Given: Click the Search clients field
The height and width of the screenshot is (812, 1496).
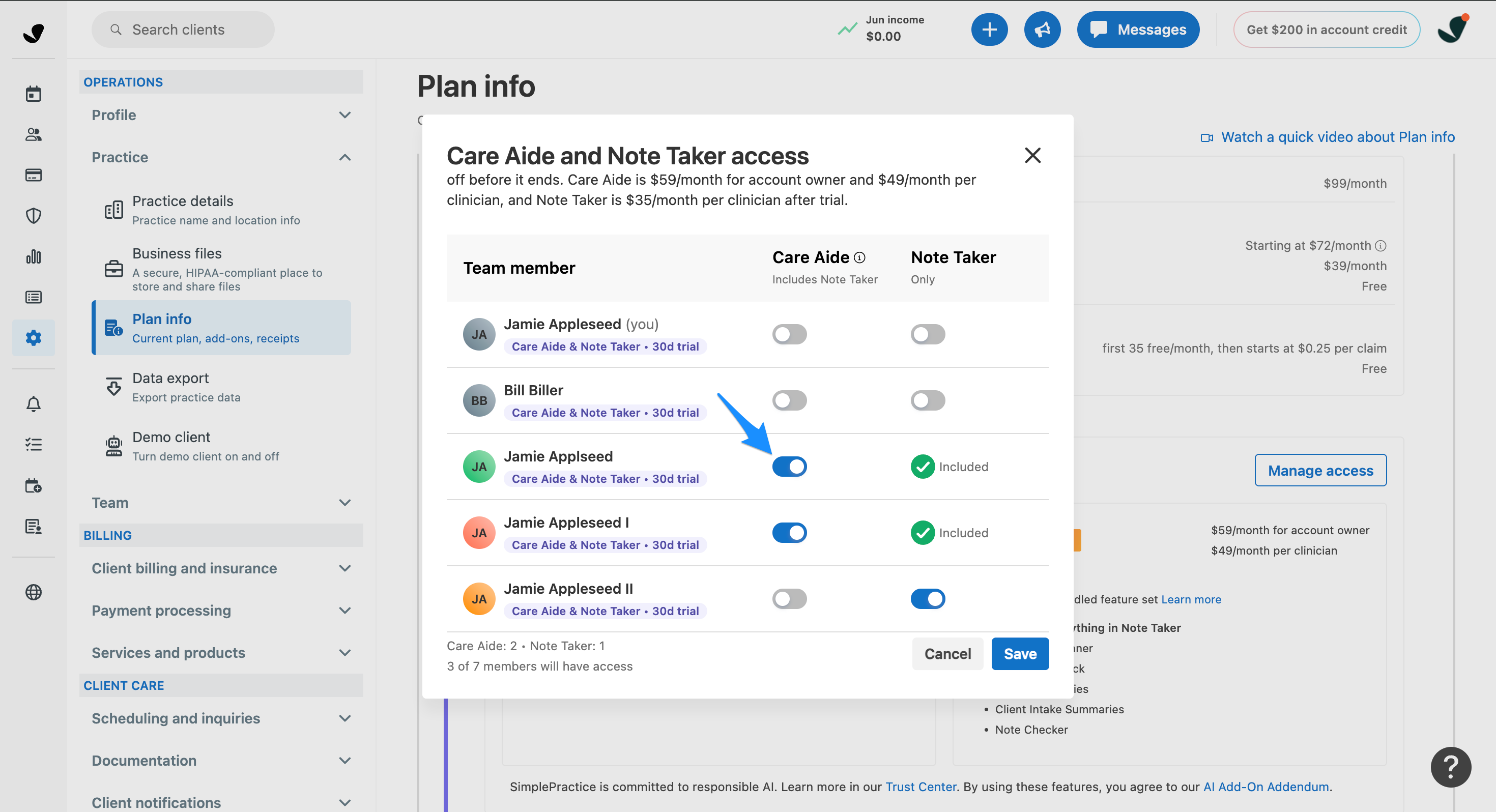Looking at the screenshot, I should click(183, 29).
